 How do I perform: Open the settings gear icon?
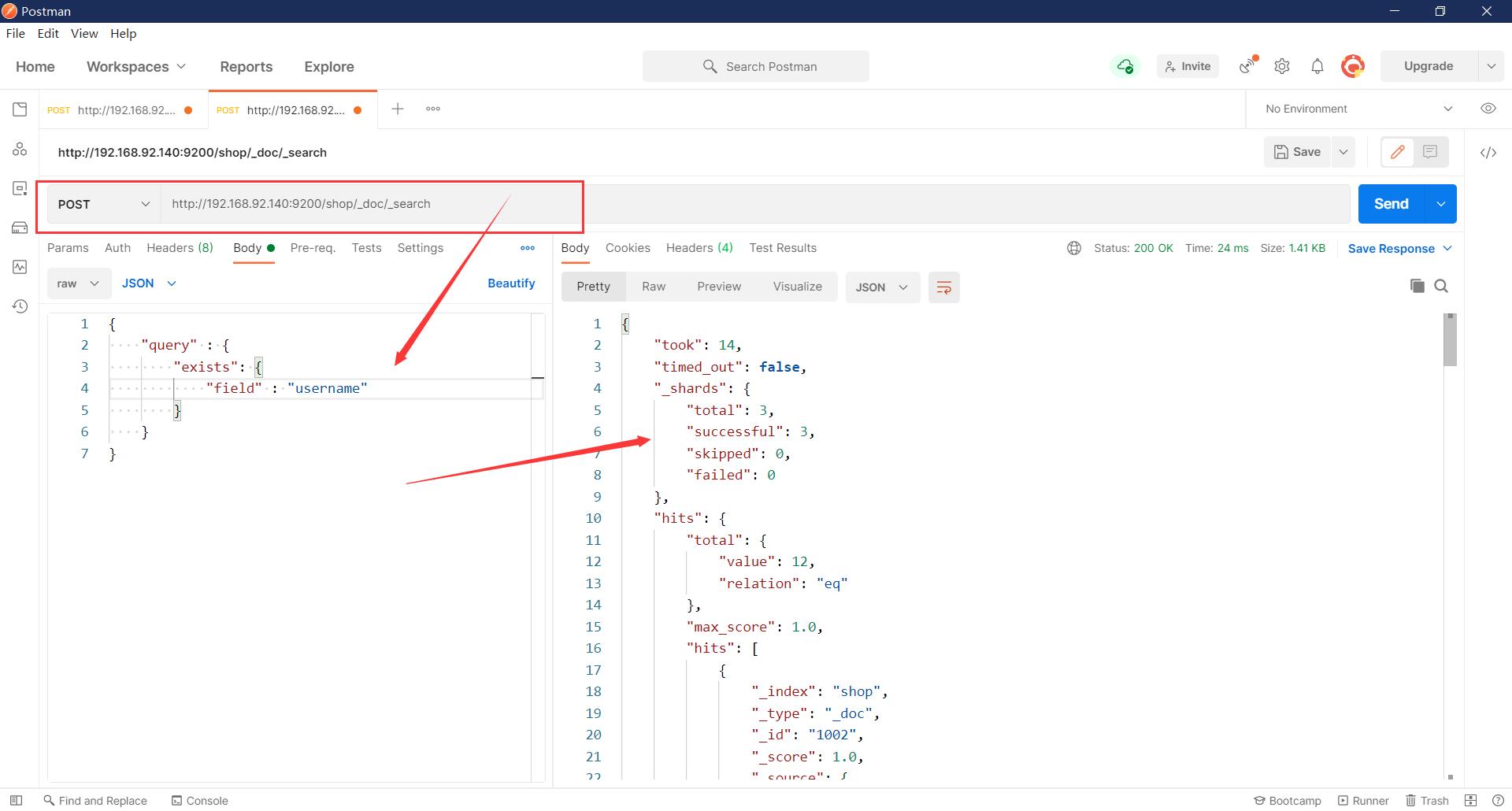point(1282,66)
